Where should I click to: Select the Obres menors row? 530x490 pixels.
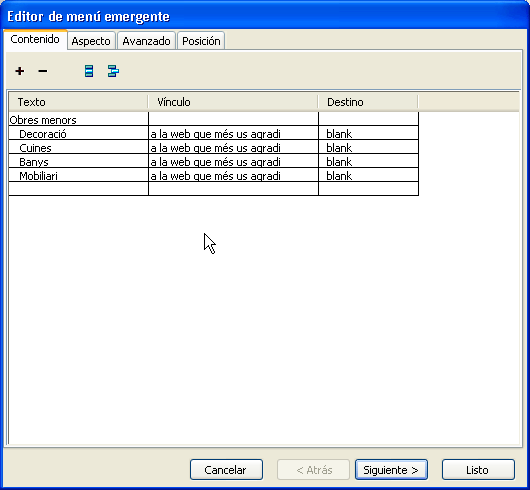tap(214, 119)
